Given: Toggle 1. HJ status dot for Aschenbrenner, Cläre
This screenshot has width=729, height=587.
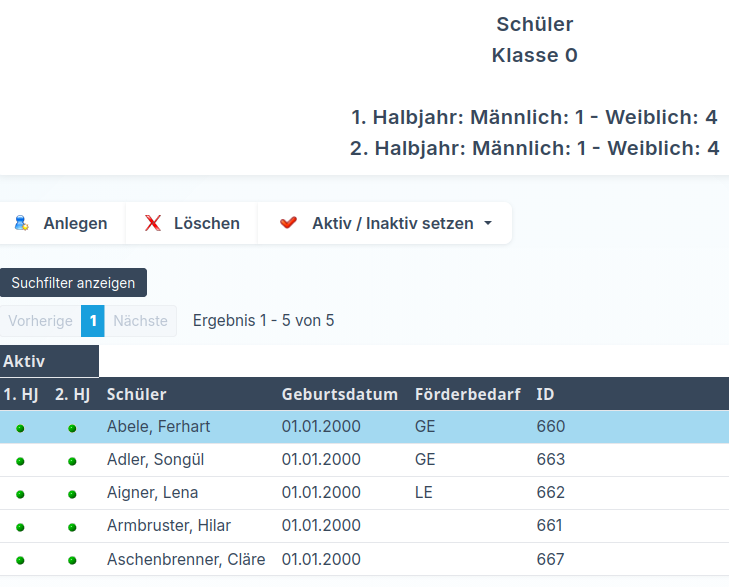Looking at the screenshot, I should 20,560.
